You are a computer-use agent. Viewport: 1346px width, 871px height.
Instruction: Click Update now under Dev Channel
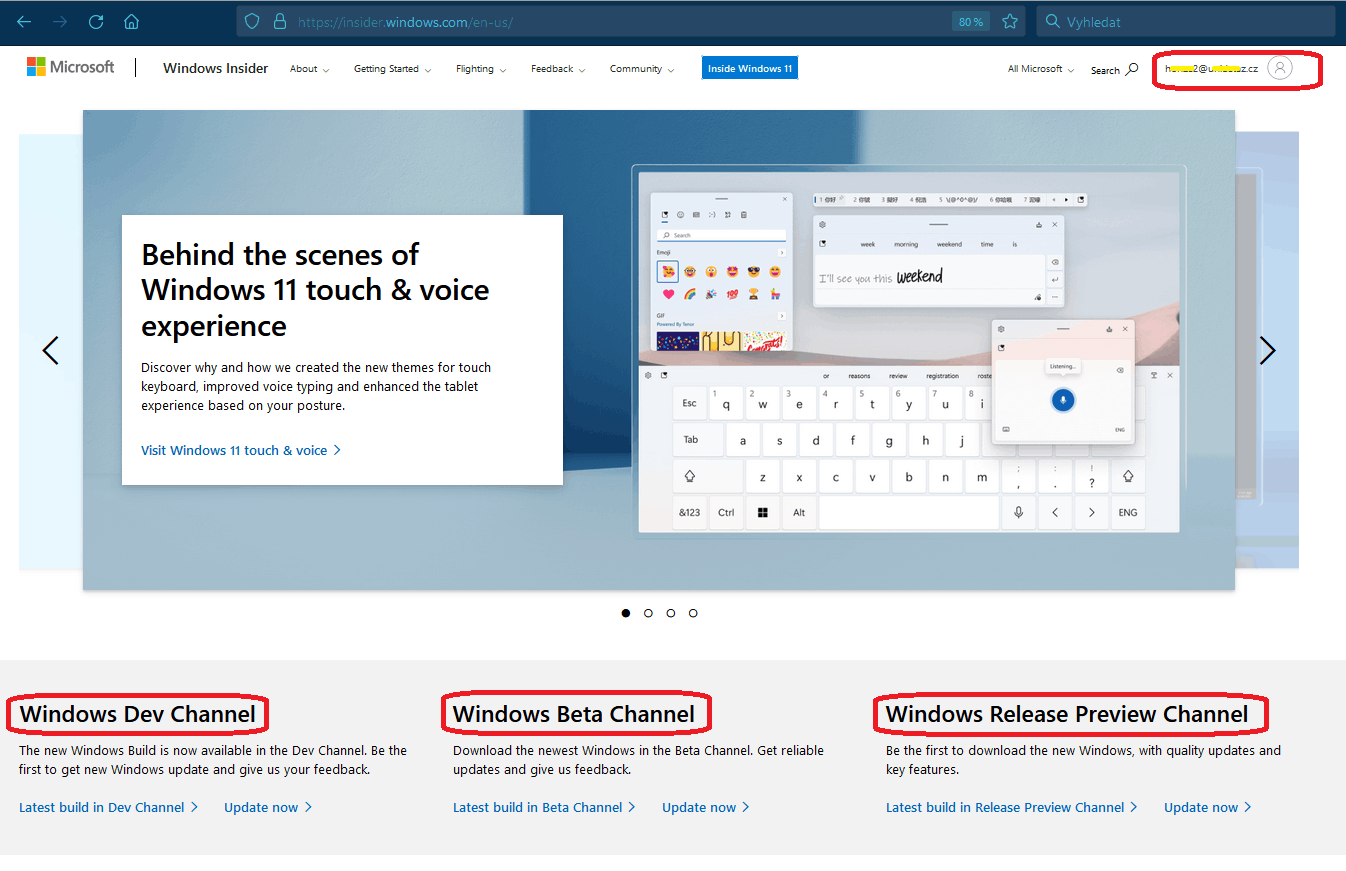(x=268, y=807)
